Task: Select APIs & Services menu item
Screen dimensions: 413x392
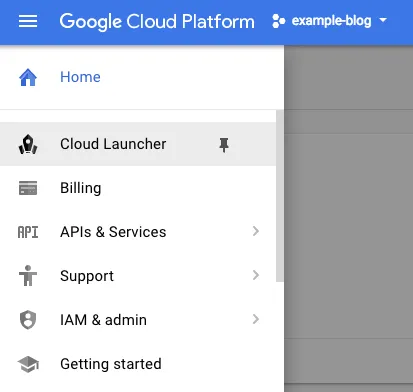Action: [x=138, y=232]
